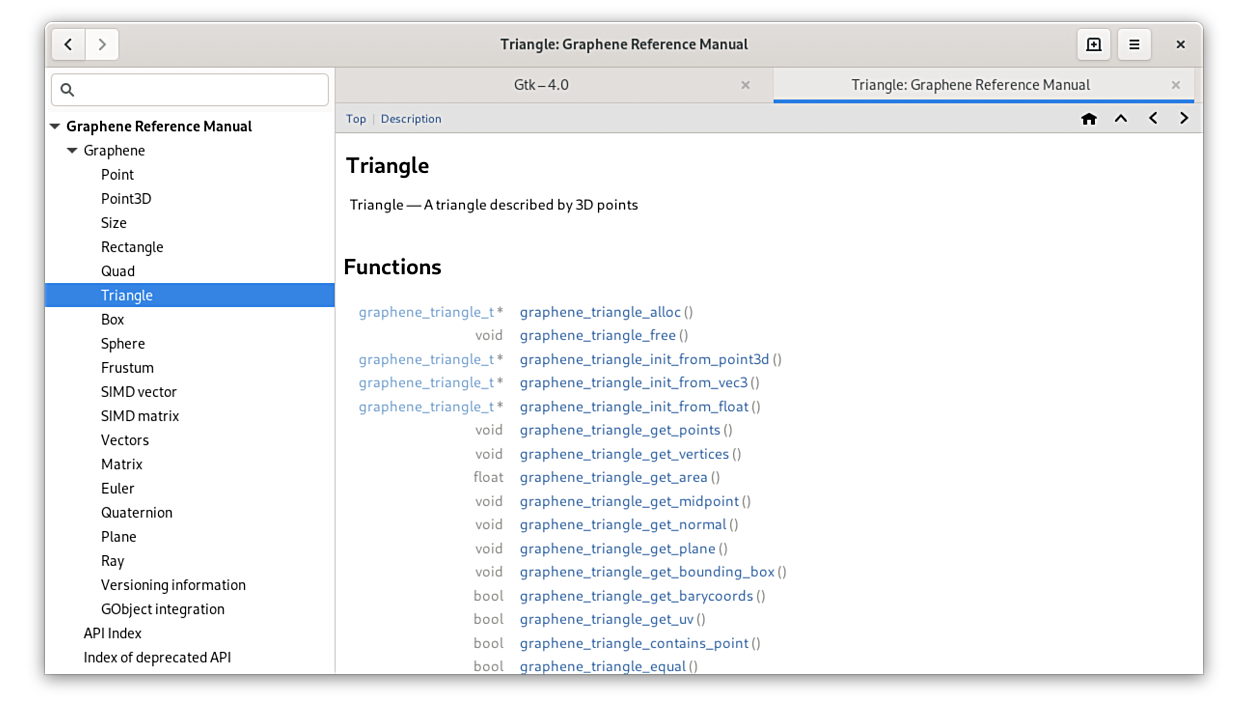Click the forward navigation arrow in header
Viewport: 1248px width, 702px height.
point(102,44)
